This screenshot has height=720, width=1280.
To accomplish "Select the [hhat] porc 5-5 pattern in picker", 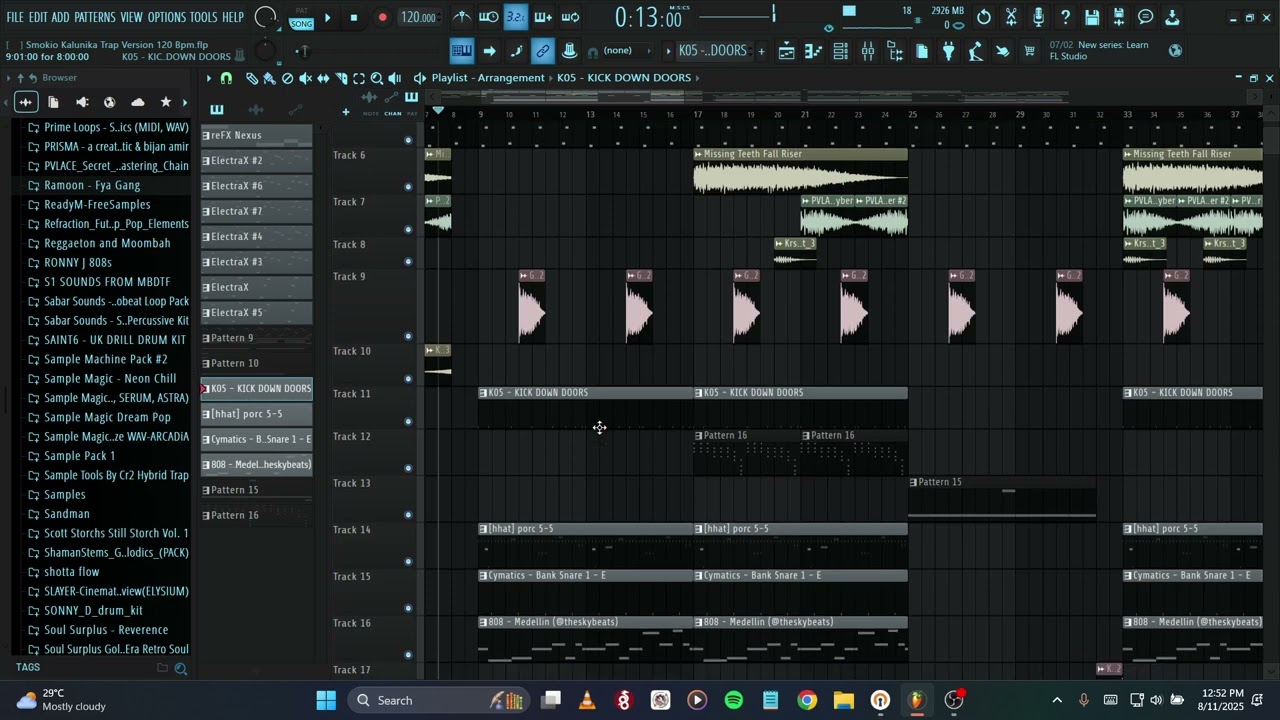I will pos(257,414).
